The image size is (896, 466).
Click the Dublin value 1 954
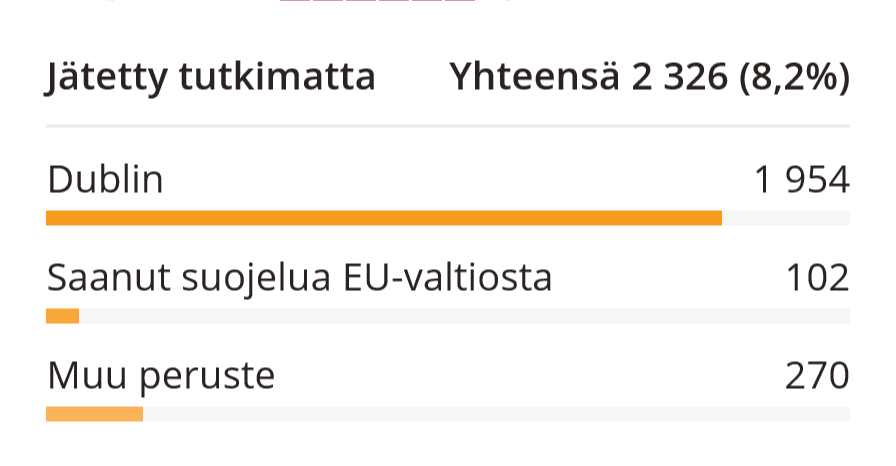(x=801, y=180)
